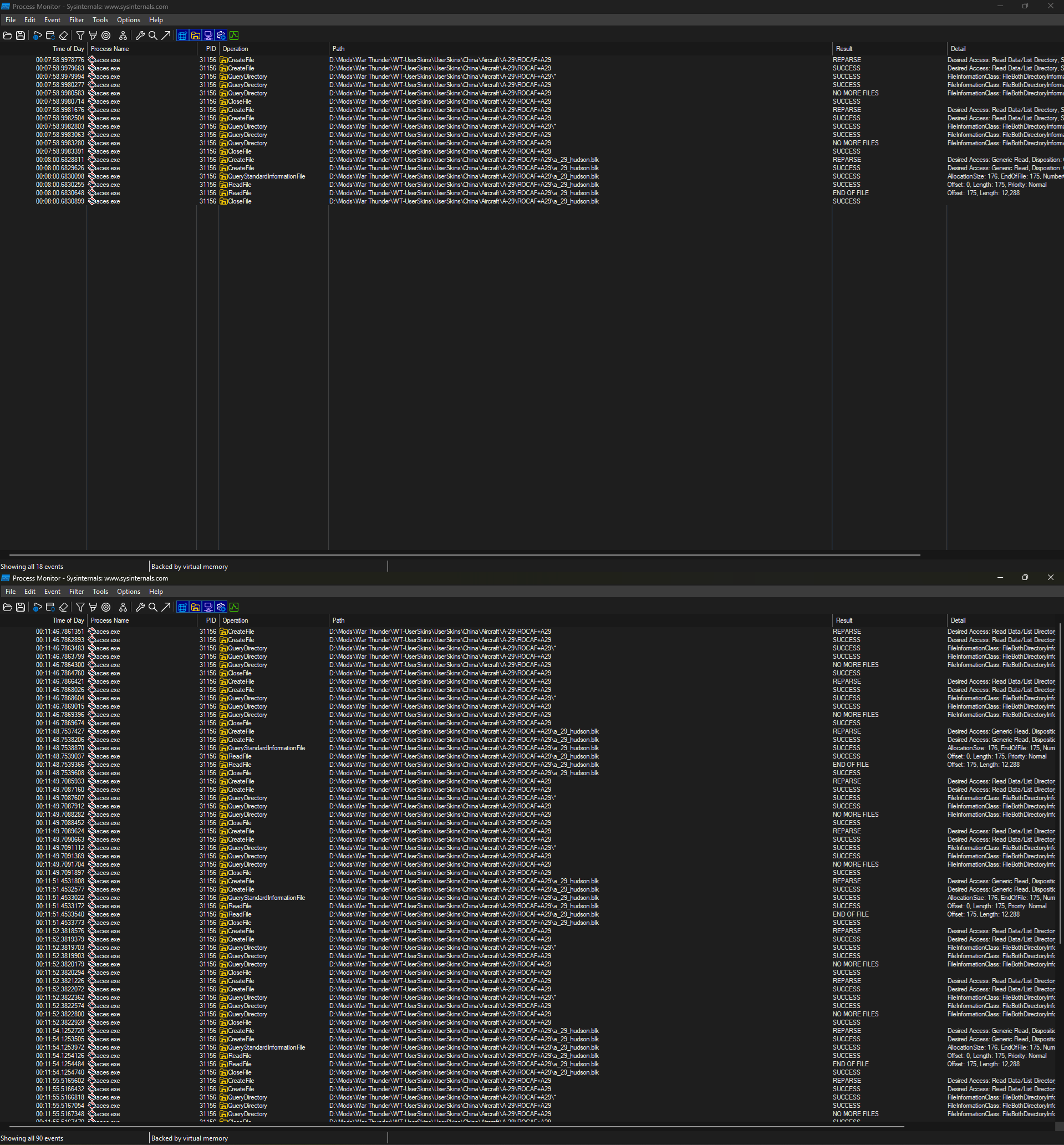Open the Filter dialog in the upper window
Viewport: 1064px width, 1145px height.
80,35
